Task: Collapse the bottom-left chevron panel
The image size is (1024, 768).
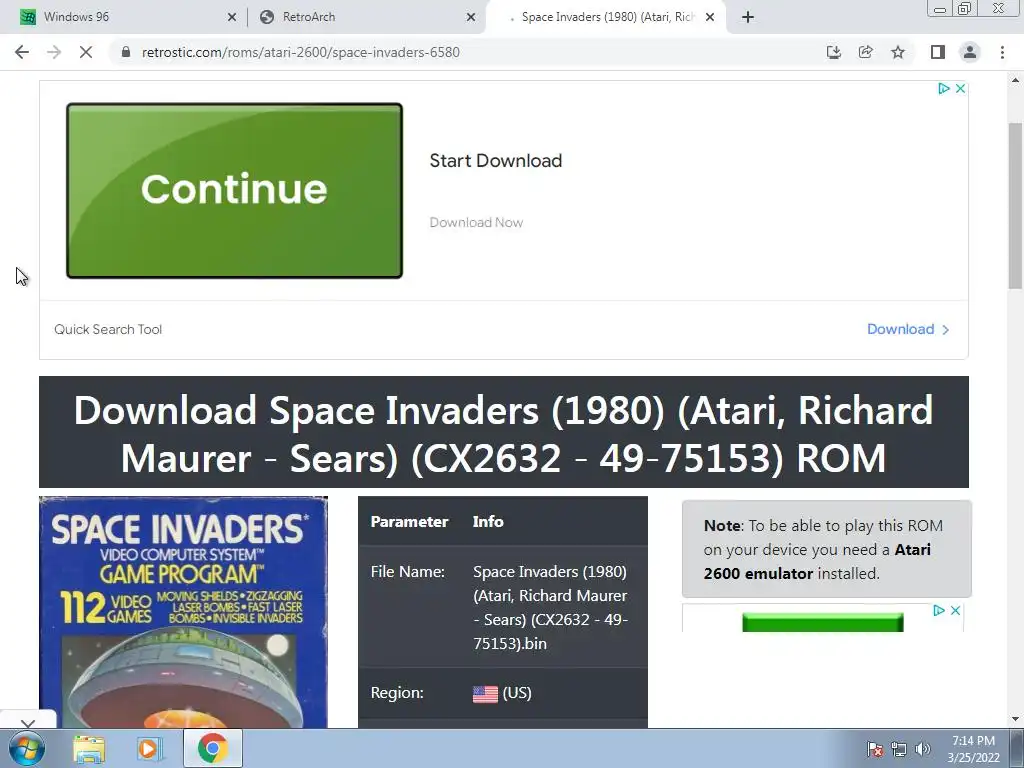Action: 27,723
